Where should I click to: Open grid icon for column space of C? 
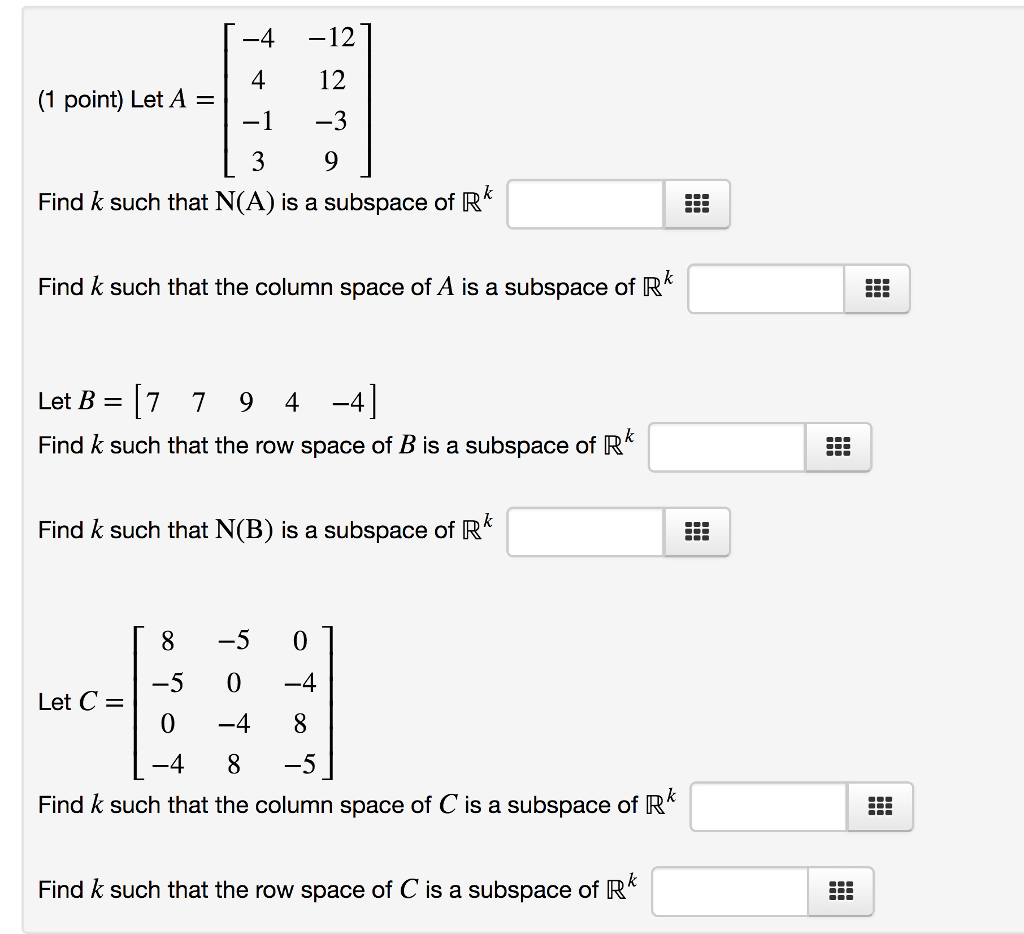click(x=879, y=807)
